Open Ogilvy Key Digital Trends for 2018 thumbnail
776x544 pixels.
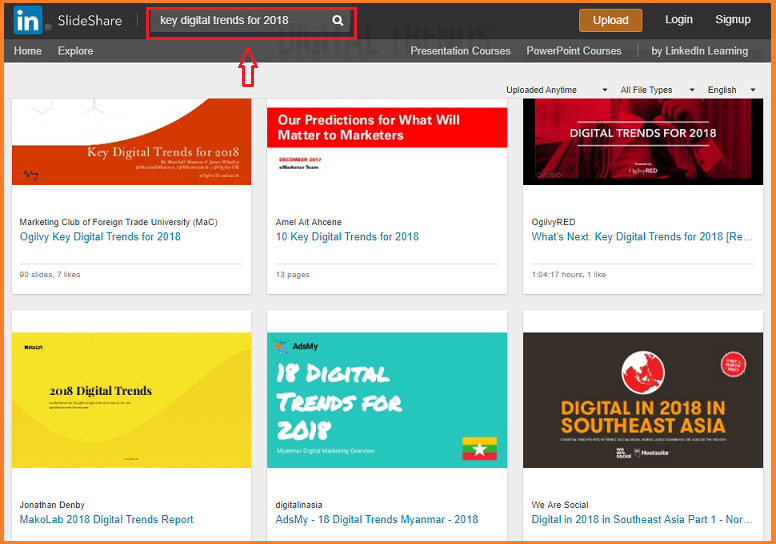(132, 142)
